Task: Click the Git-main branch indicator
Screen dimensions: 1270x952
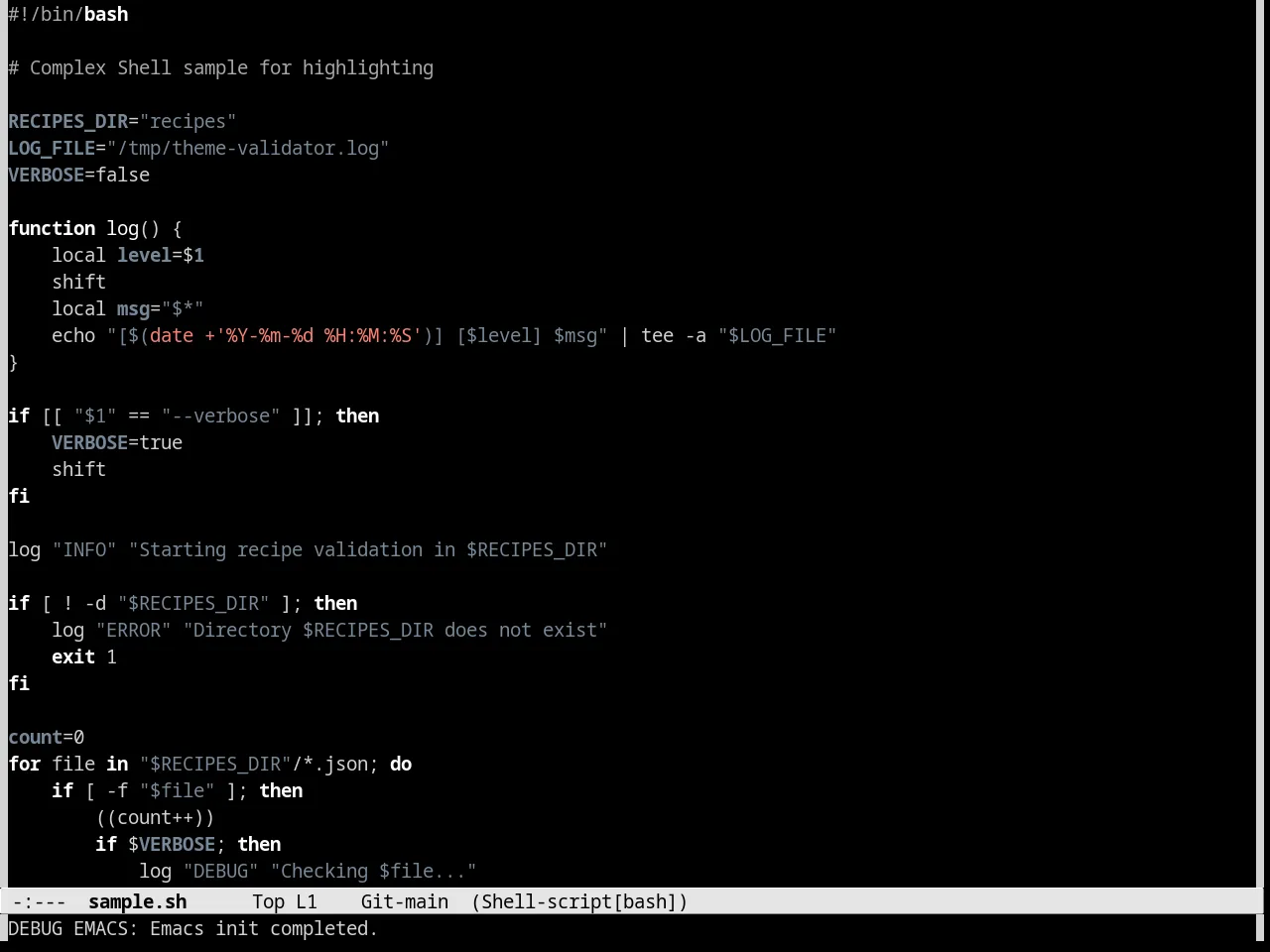Action: (x=405, y=901)
